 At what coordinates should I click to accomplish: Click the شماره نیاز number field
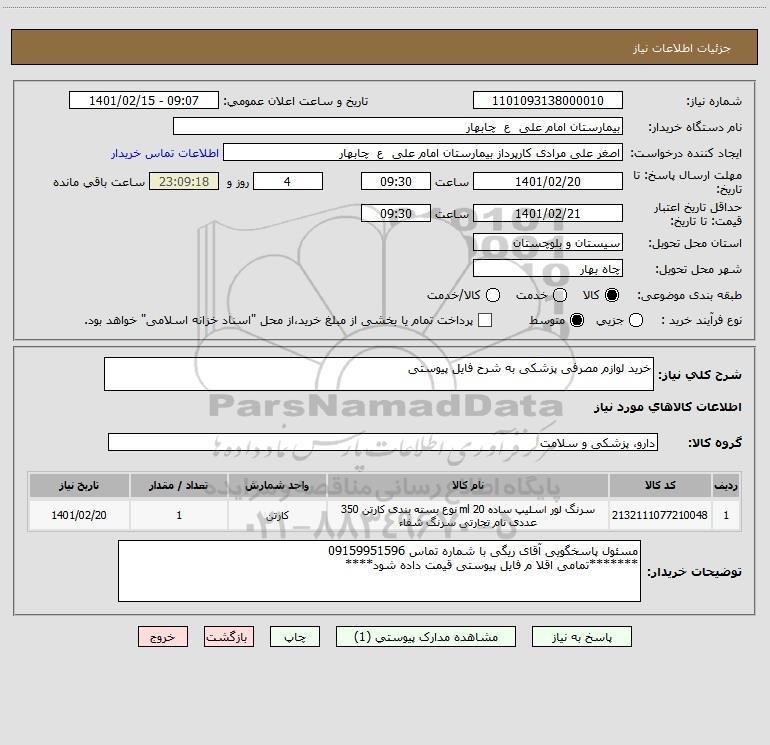click(x=548, y=101)
